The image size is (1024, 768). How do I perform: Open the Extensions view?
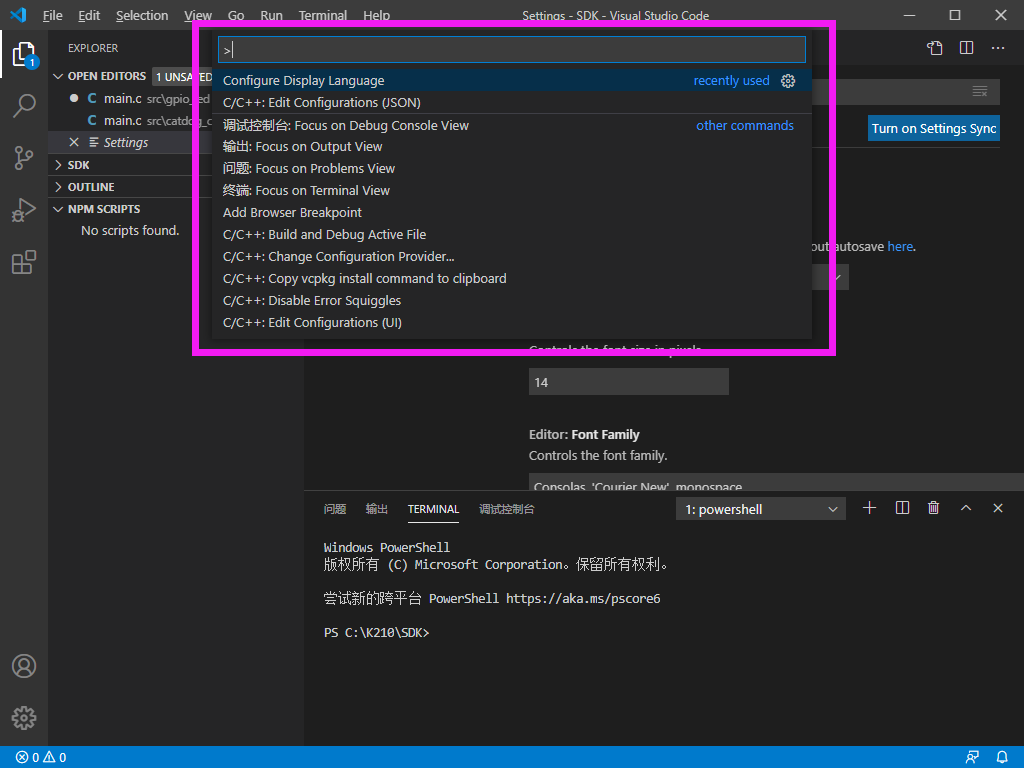coord(24,262)
